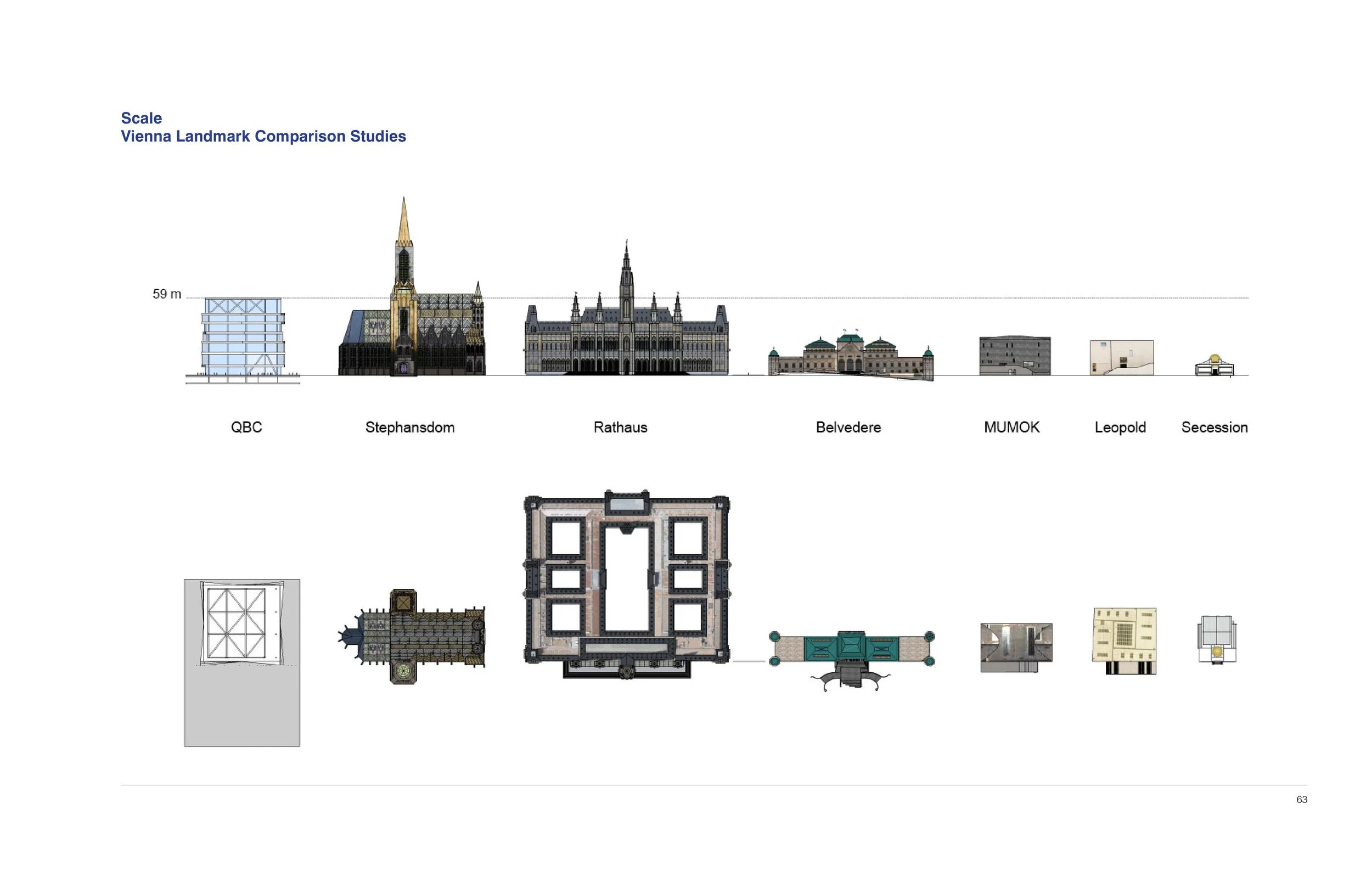The height and width of the screenshot is (888, 1372).
Task: Click the Vienna Landmark Comparison Studies title
Action: pyautogui.click(x=263, y=137)
